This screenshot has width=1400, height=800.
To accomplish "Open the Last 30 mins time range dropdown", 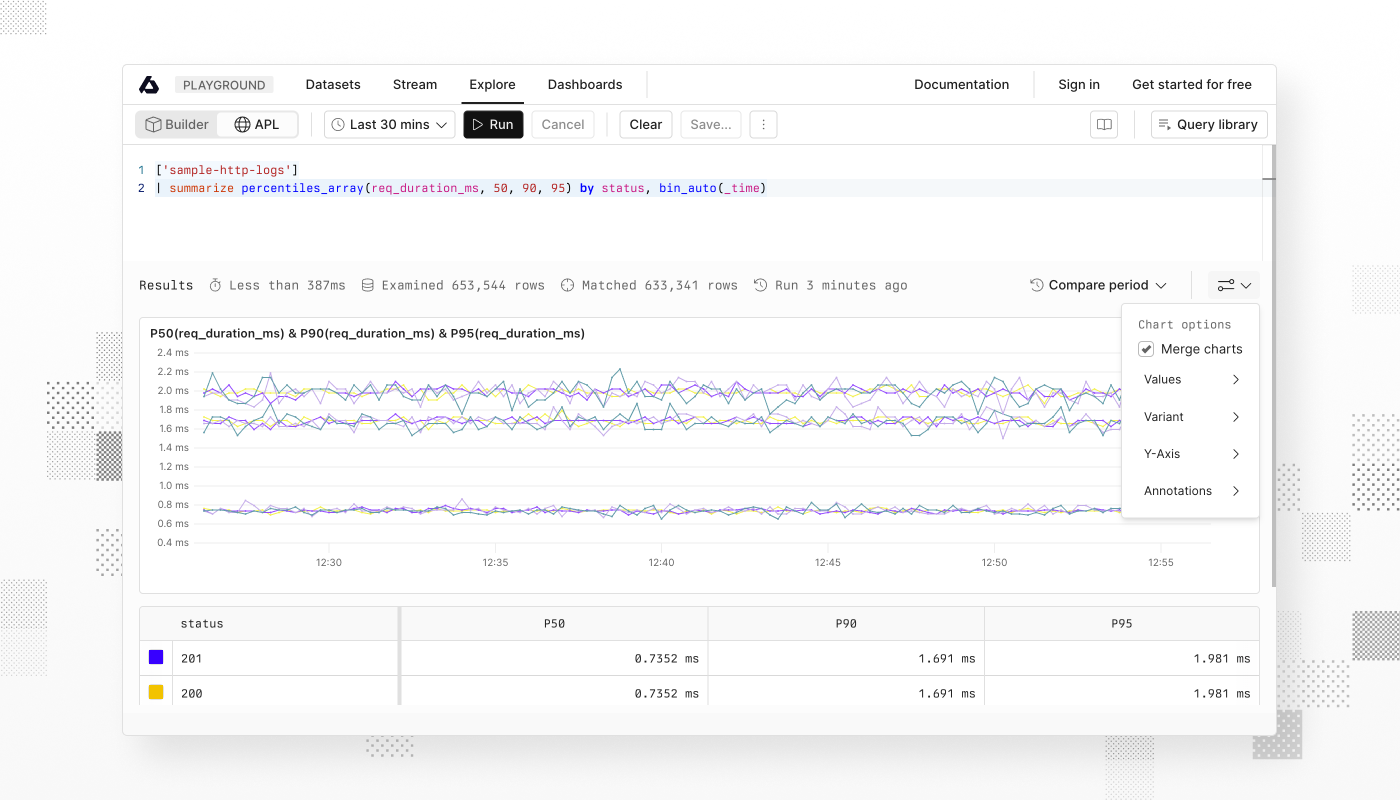I will point(389,124).
